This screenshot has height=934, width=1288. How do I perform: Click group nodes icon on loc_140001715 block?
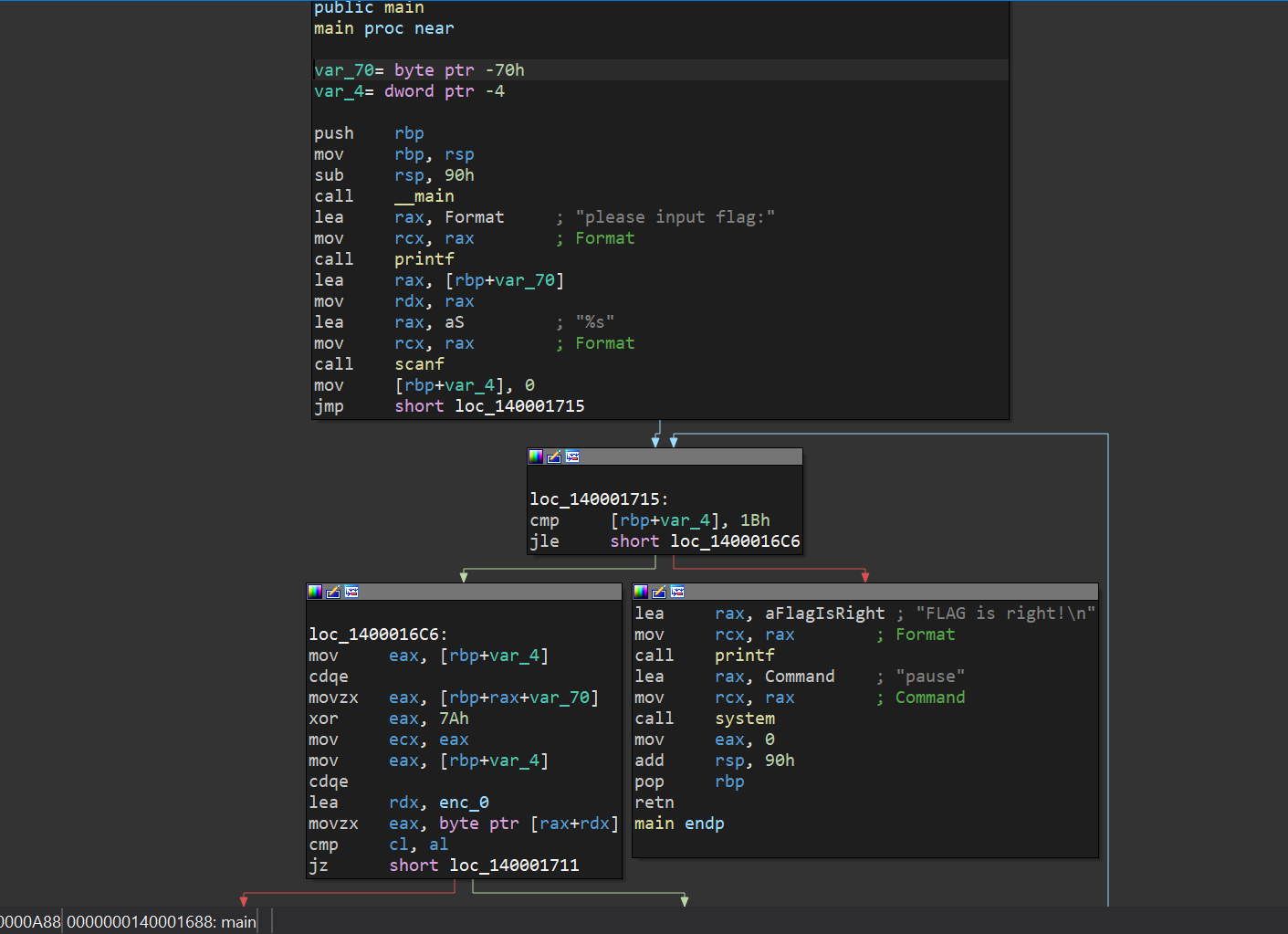[x=572, y=457]
